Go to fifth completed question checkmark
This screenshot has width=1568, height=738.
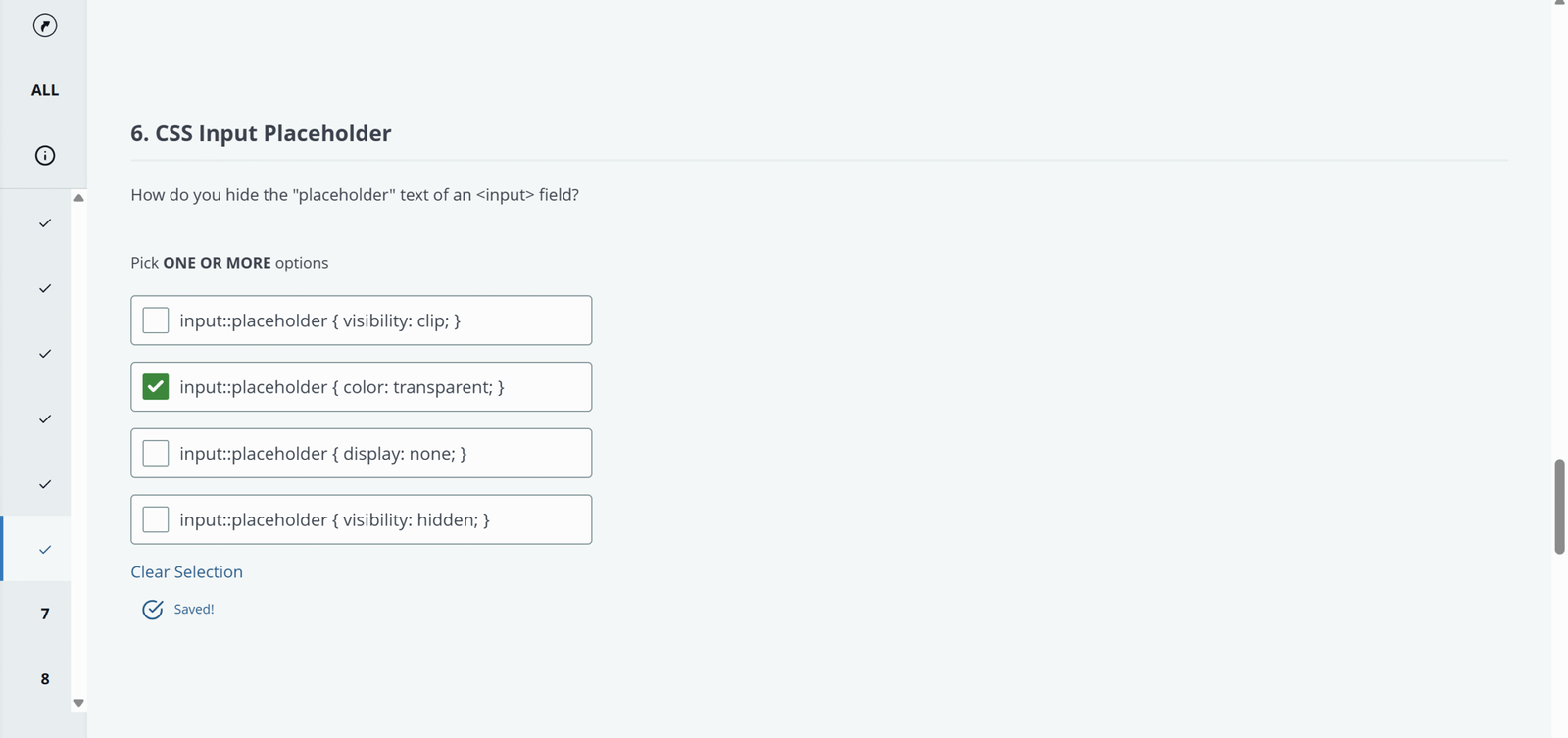click(45, 484)
